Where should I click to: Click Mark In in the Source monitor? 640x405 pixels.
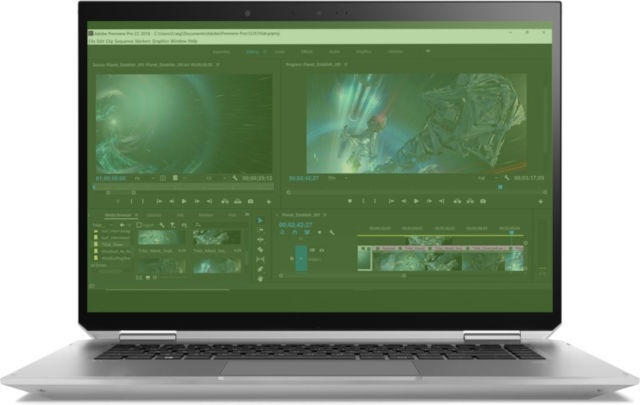pyautogui.click(x=131, y=201)
